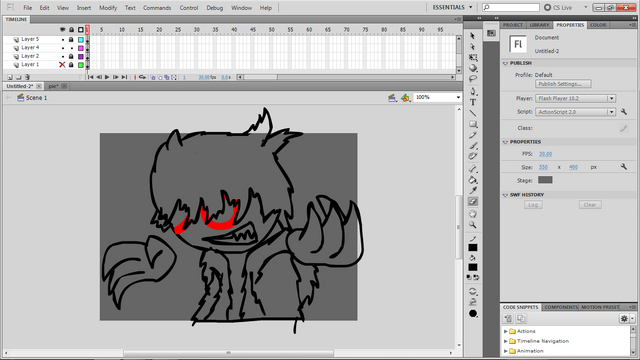Screen dimensions: 640x360
Task: Edit ActionScript settings wrench icon
Action: pyautogui.click(x=624, y=112)
